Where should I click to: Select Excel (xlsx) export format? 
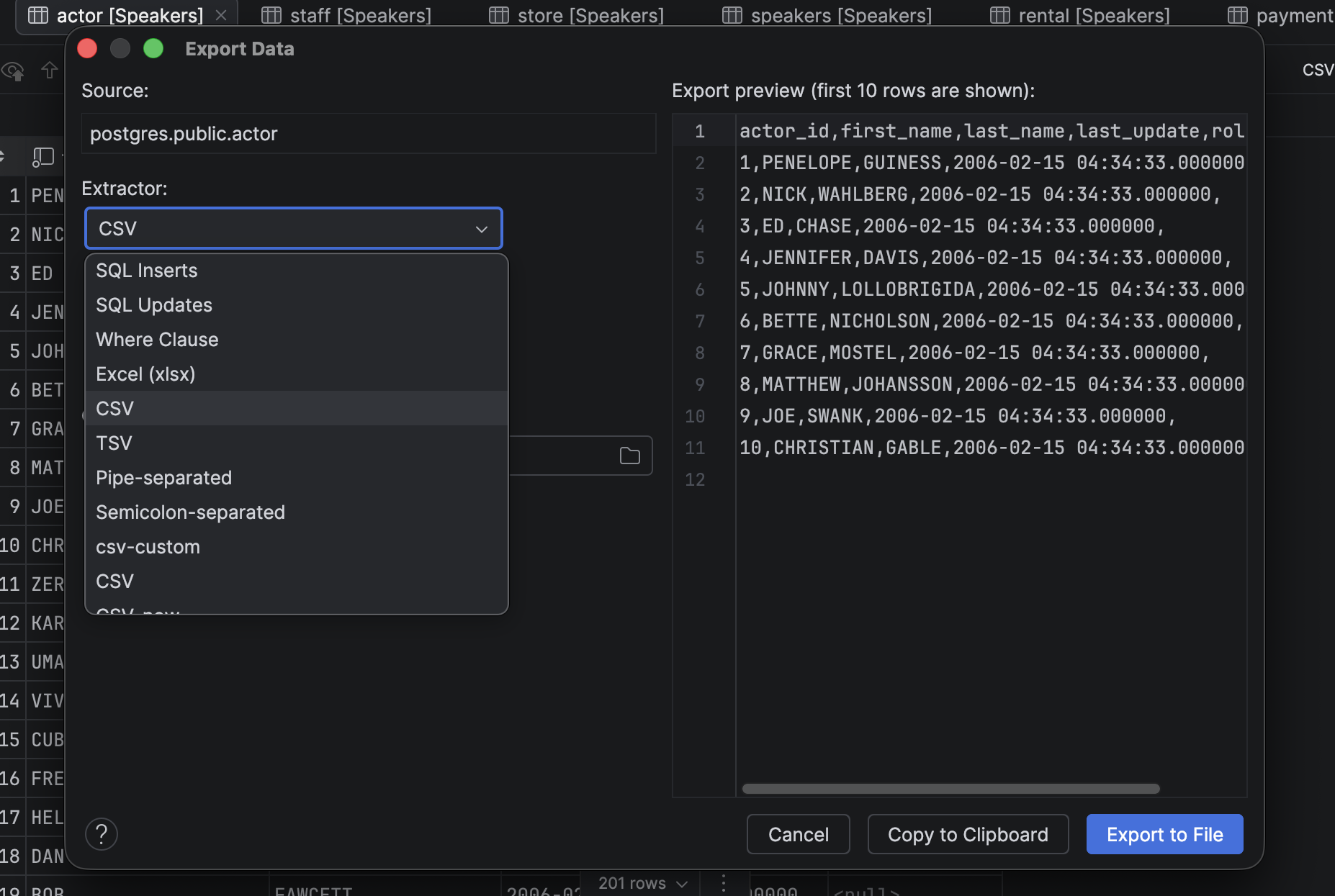(296, 374)
